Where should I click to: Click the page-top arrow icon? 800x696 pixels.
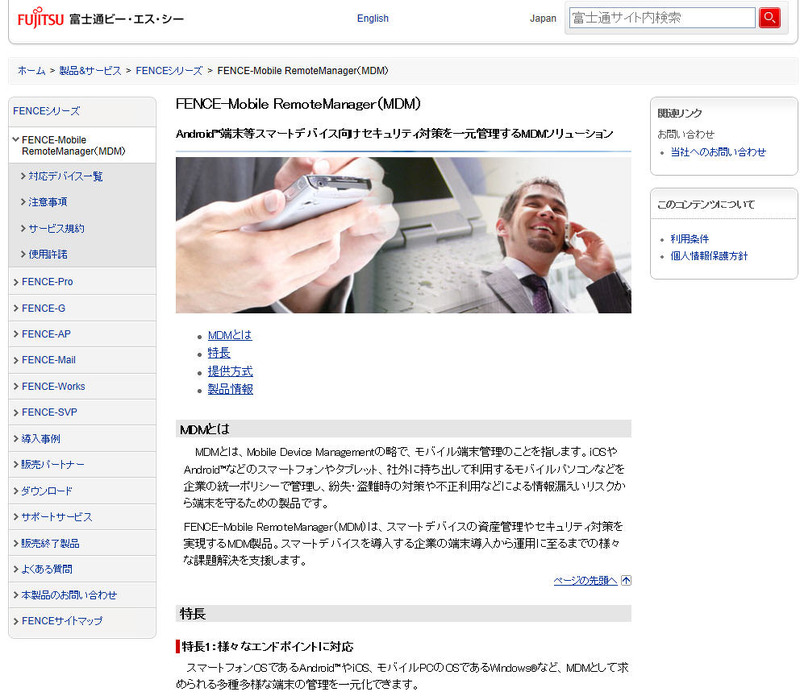point(626,580)
